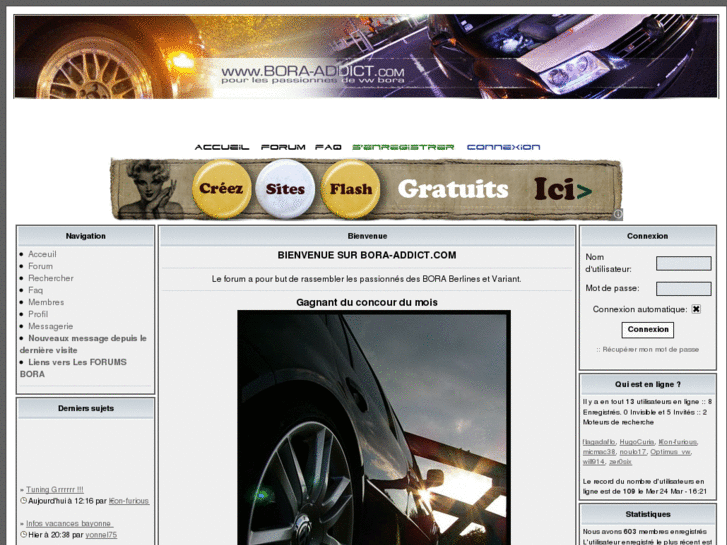The width and height of the screenshot is (727, 545).
Task: Open Faq link in Navigation panel
Action: (x=35, y=290)
